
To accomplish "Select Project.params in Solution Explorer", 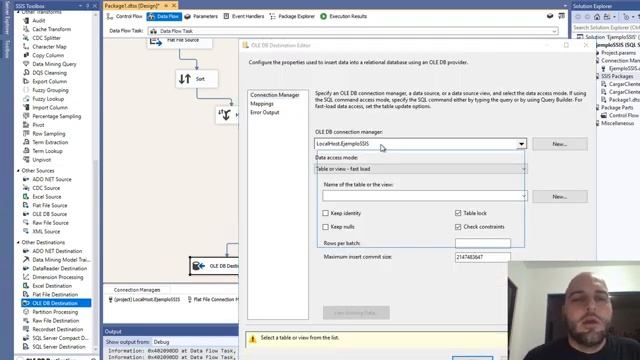I will pos(618,53).
